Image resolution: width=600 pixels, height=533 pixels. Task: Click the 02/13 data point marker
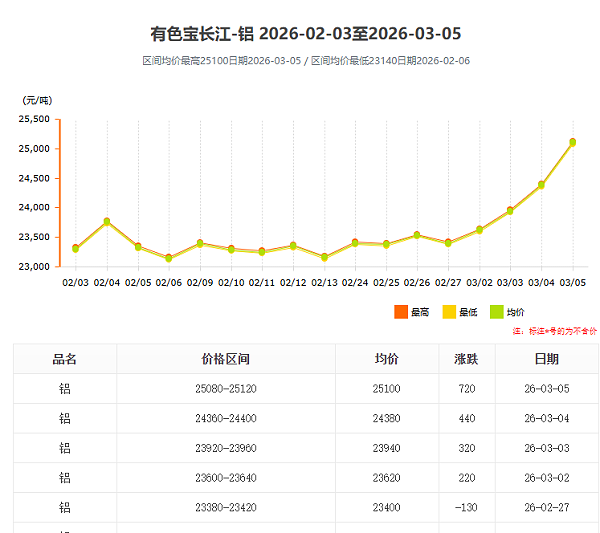pos(324,257)
